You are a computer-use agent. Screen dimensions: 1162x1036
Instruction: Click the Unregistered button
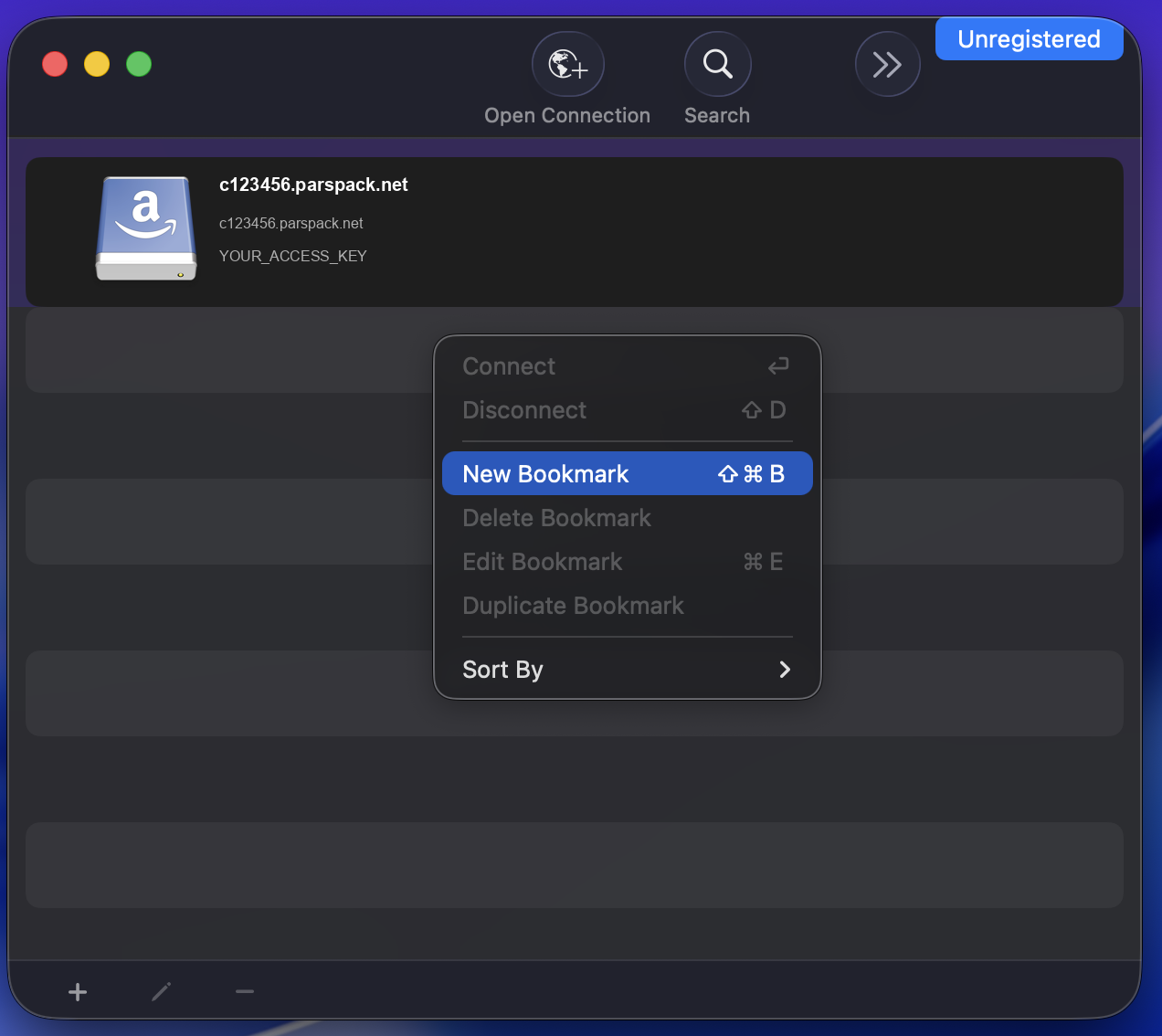pos(1029,39)
